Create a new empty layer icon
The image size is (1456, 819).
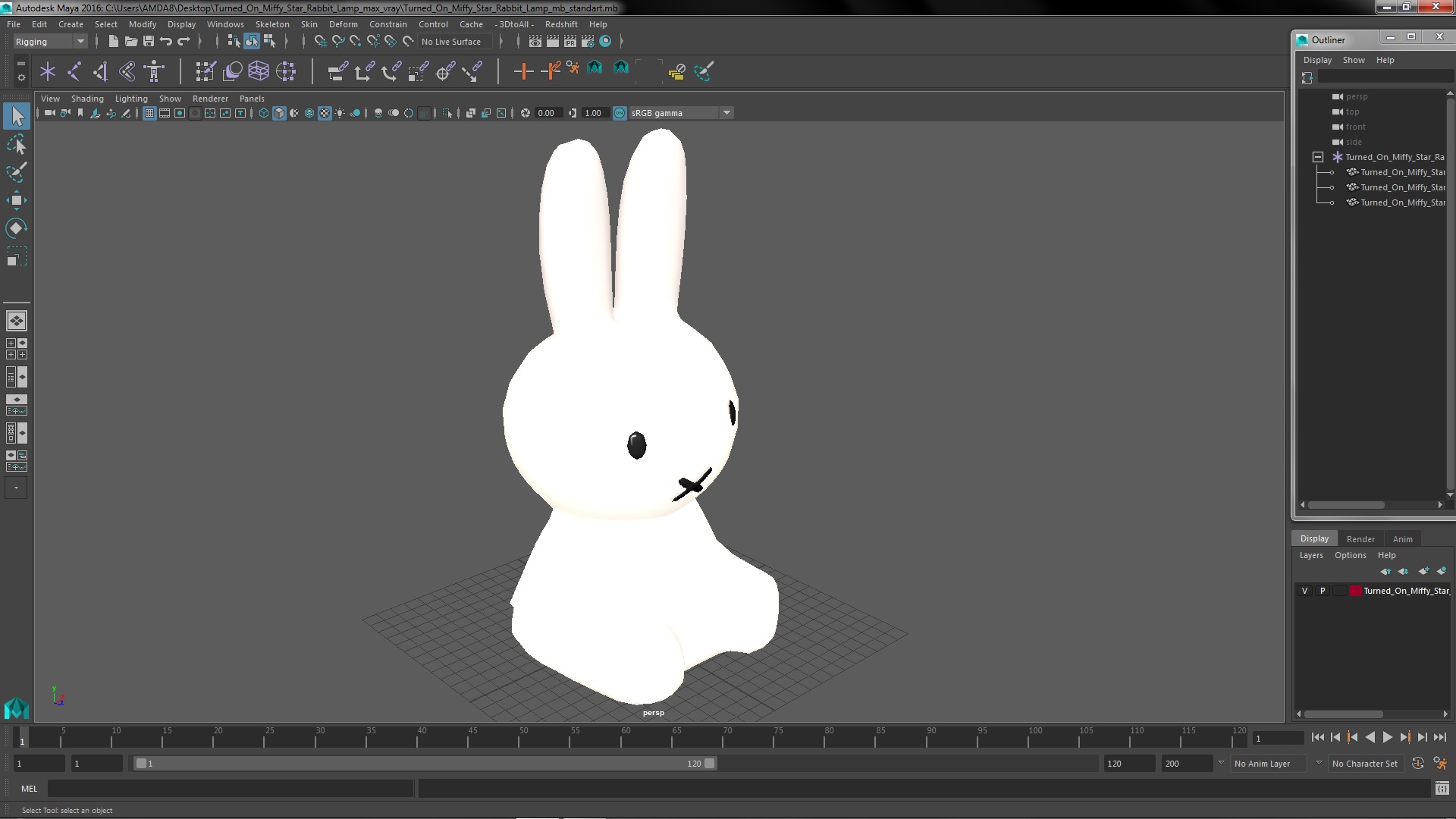coord(1423,571)
